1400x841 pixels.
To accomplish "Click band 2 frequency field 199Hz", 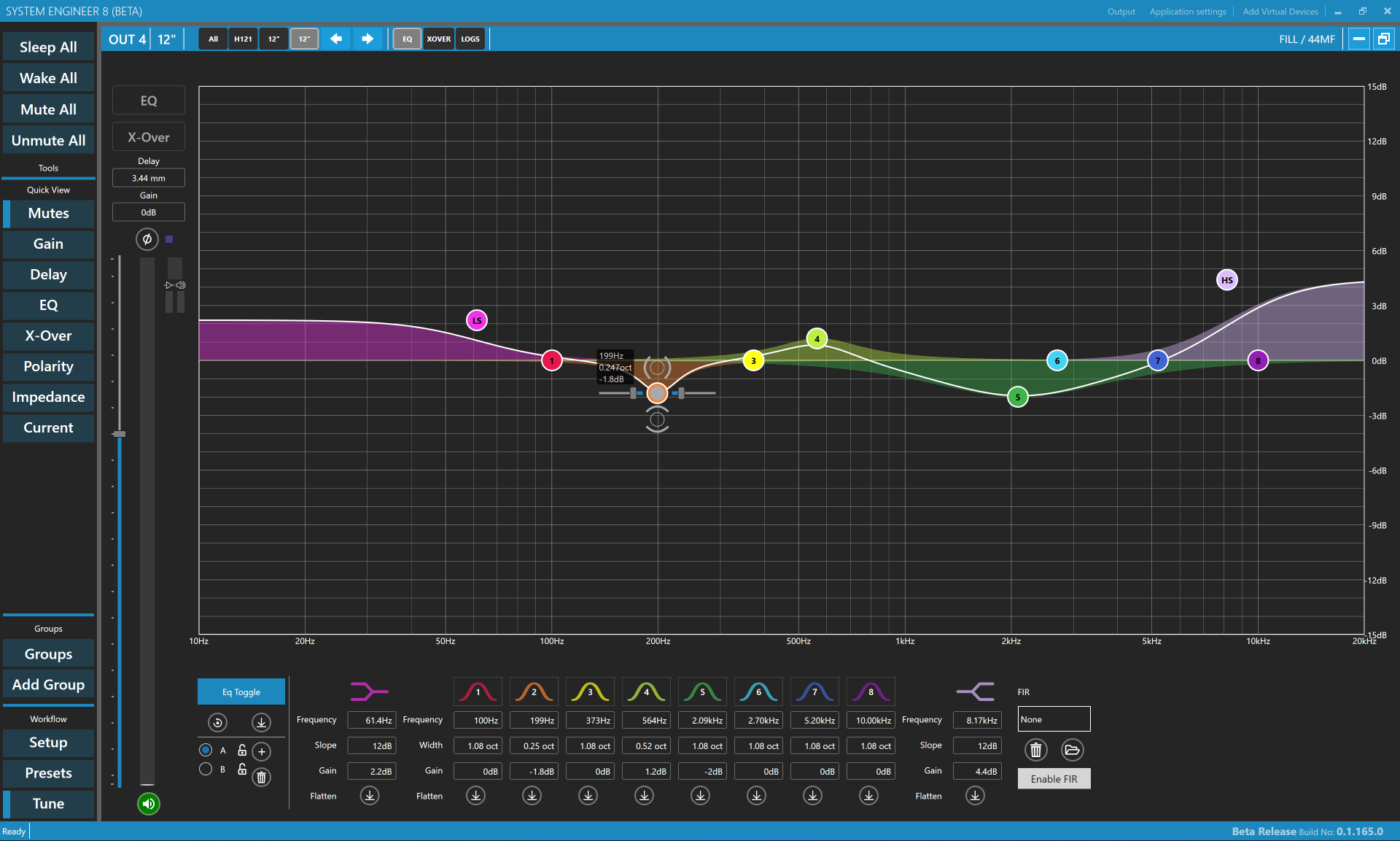I will [x=534, y=720].
